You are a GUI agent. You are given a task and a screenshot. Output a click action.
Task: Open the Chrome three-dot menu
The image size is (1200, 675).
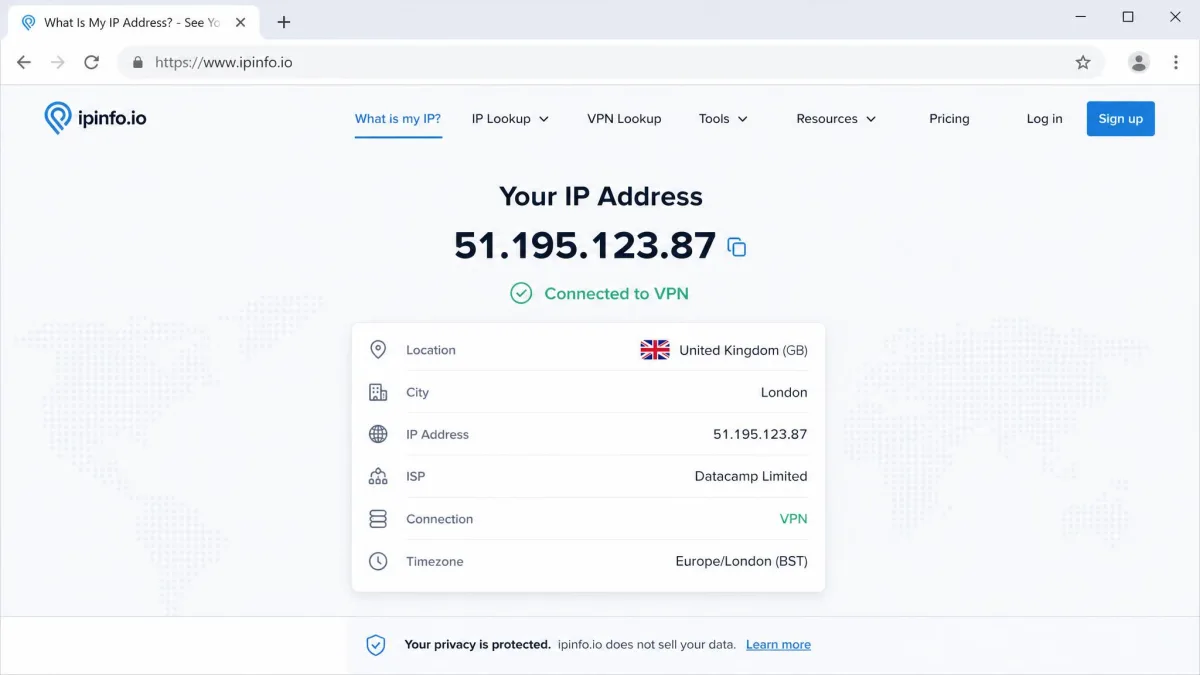point(1175,62)
